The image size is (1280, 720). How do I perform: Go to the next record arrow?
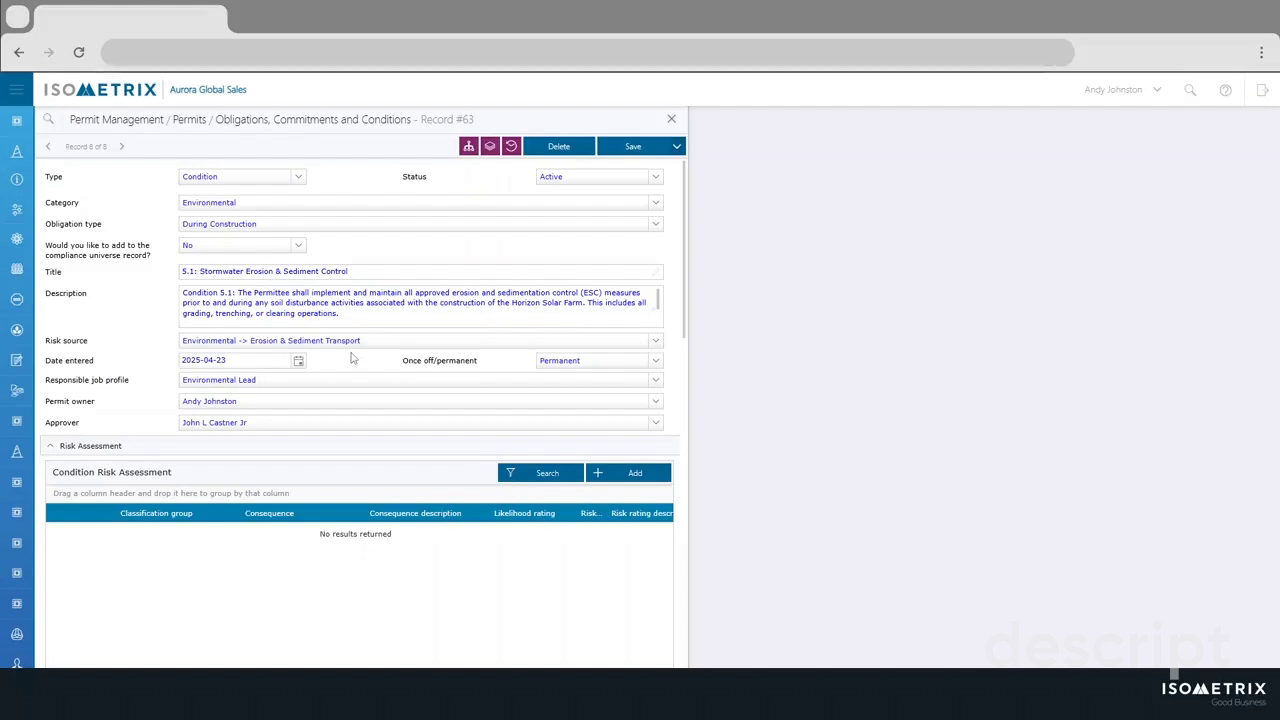click(x=122, y=147)
